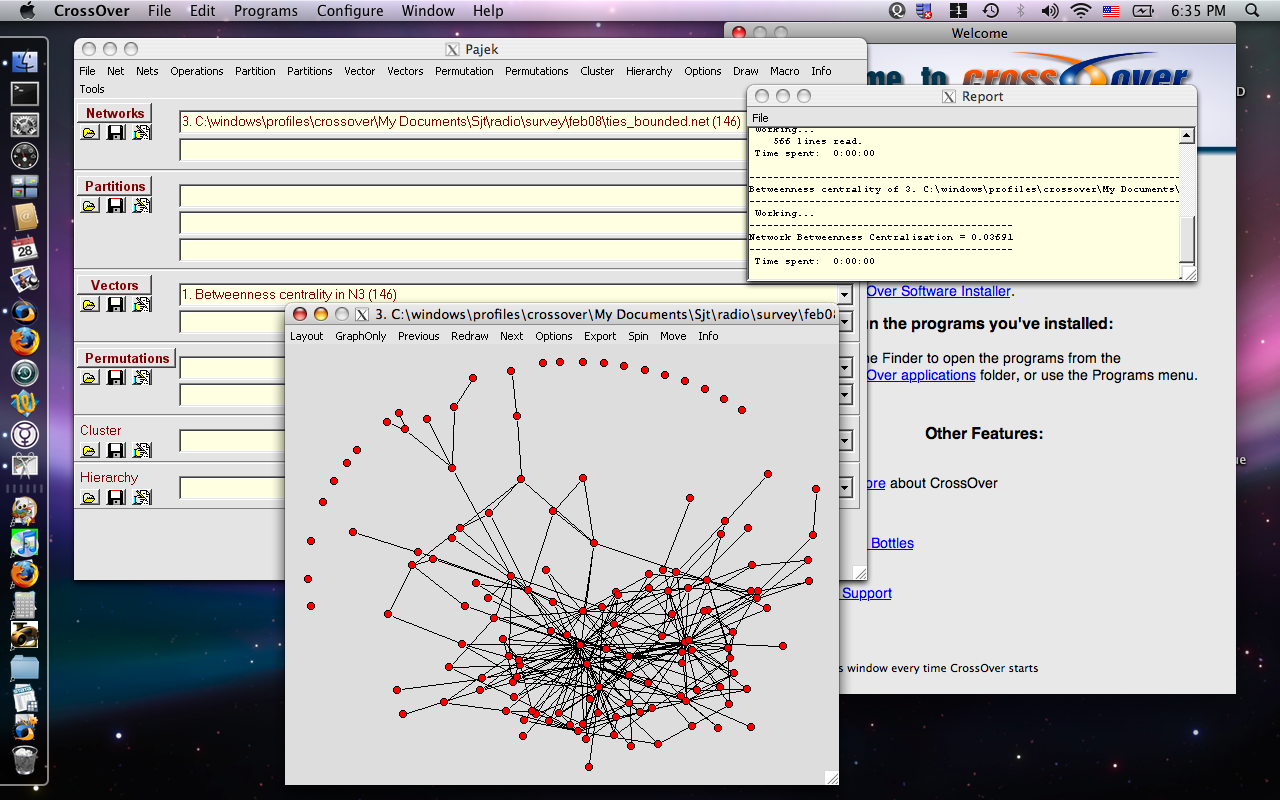1280x800 pixels.
Task: Click the save disk icon under Vectors
Action: point(116,305)
